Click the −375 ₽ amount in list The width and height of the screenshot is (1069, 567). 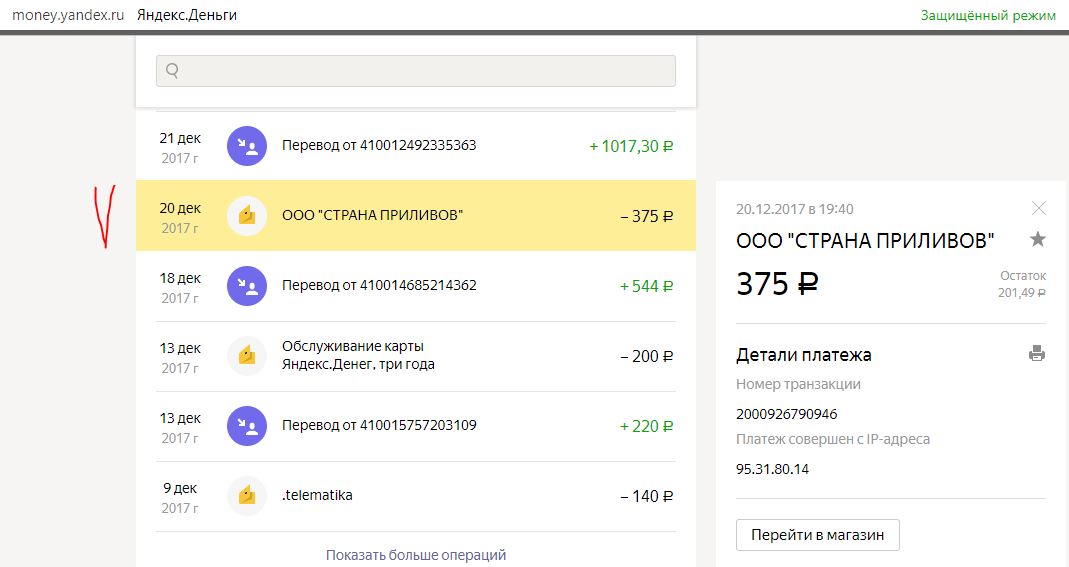click(x=646, y=216)
